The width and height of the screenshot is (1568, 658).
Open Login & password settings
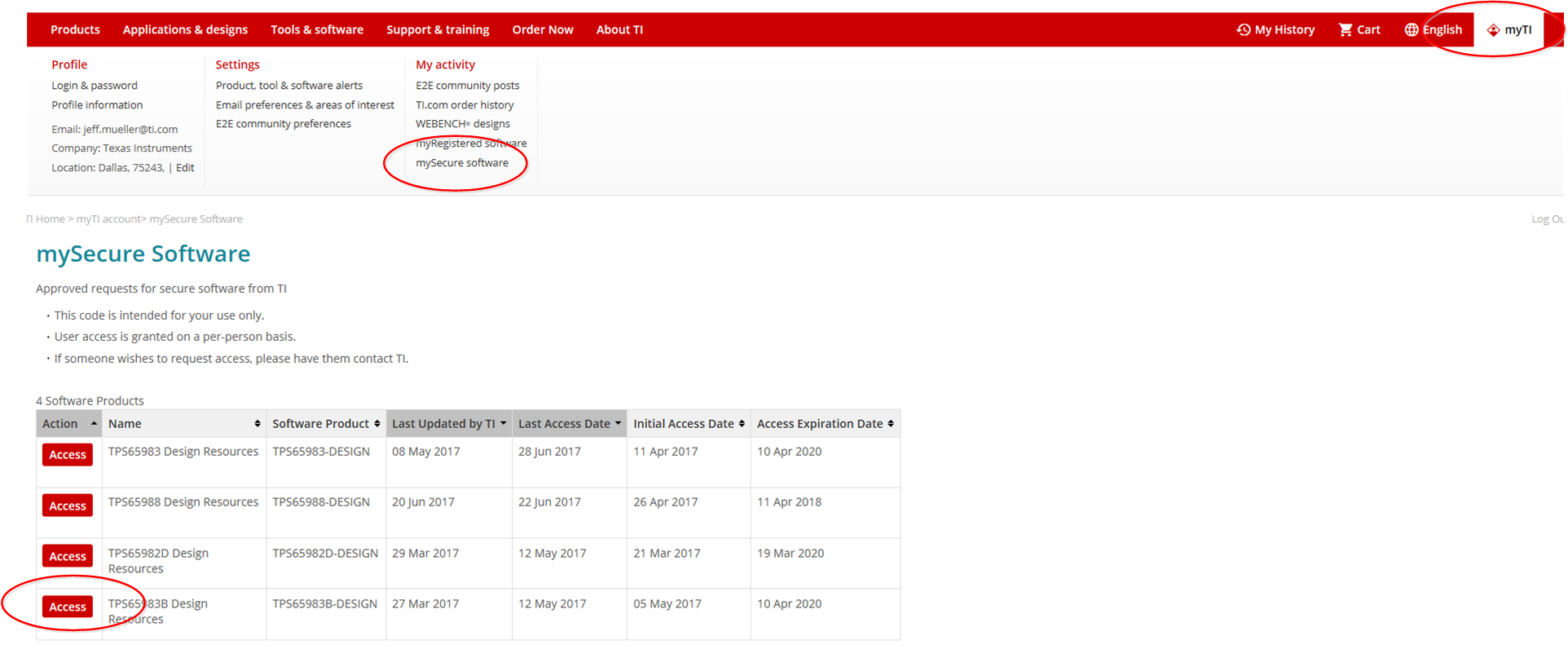pos(95,86)
